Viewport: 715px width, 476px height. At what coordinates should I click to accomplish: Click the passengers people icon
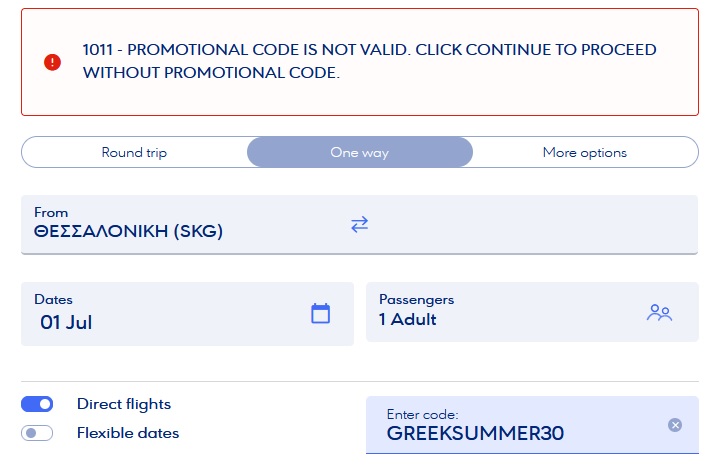(659, 313)
